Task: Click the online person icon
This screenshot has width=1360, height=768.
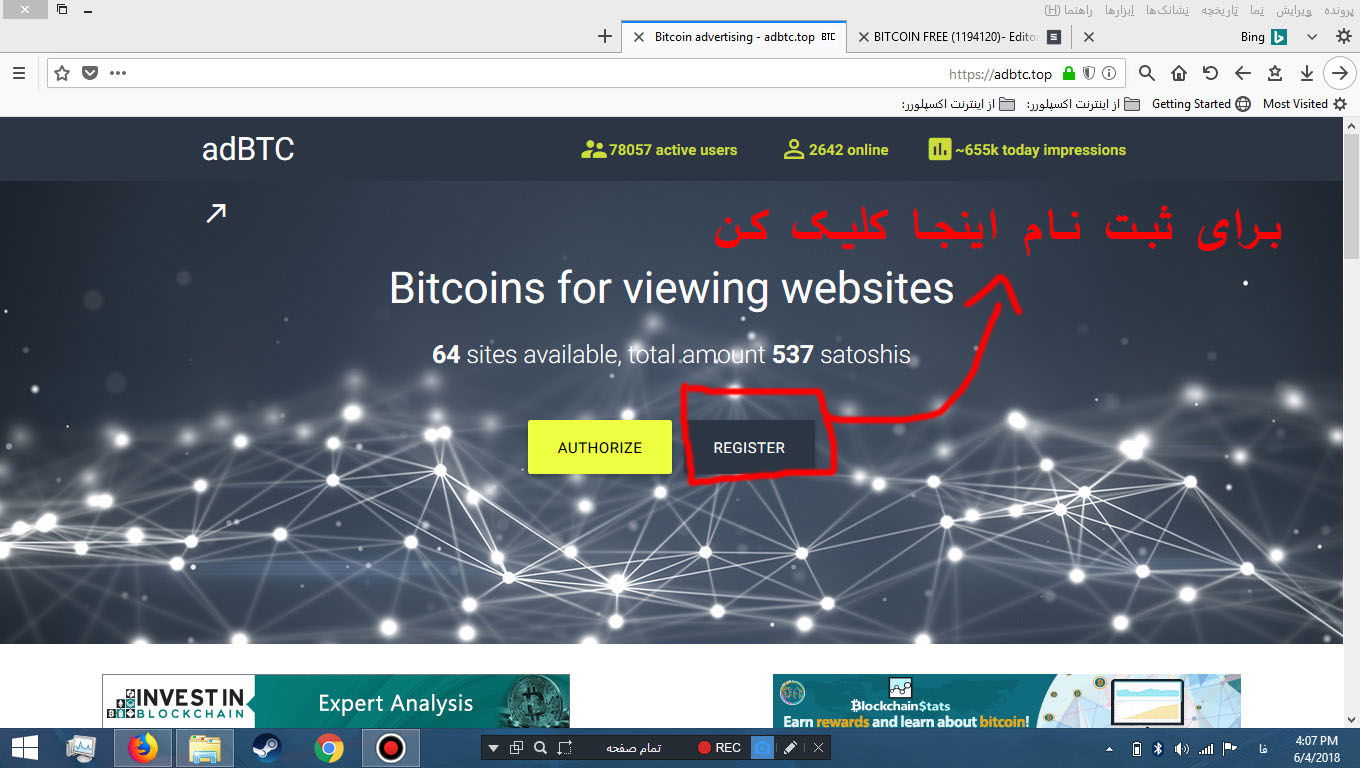Action: (794, 150)
